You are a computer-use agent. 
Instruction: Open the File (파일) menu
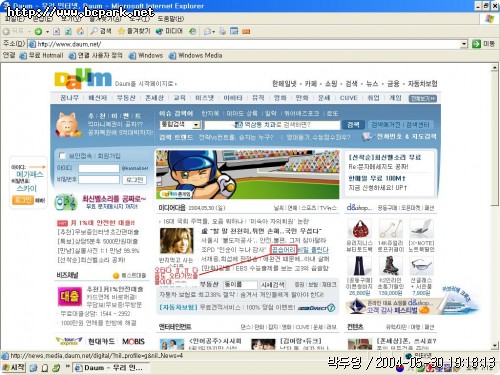pos(15,19)
